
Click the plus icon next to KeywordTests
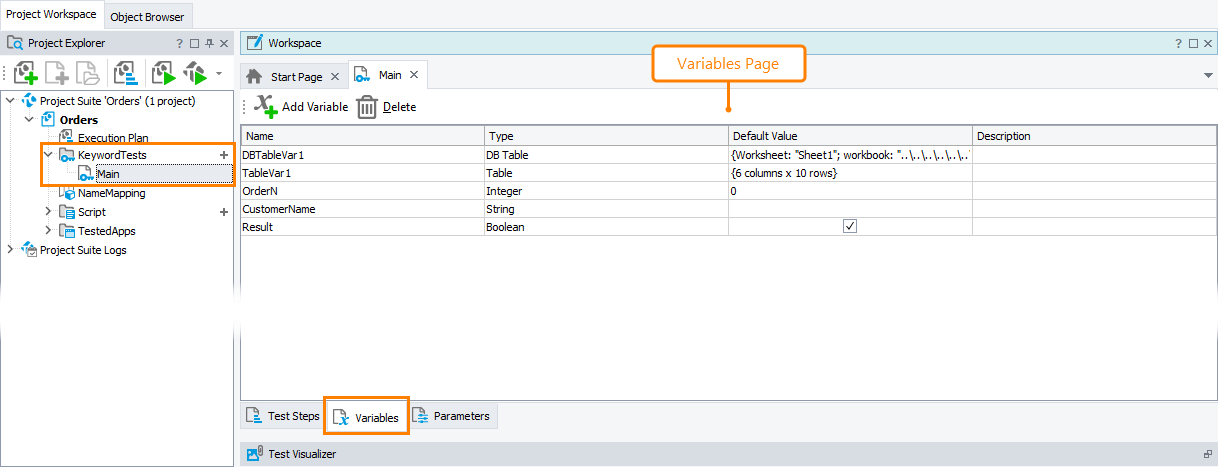click(223, 156)
